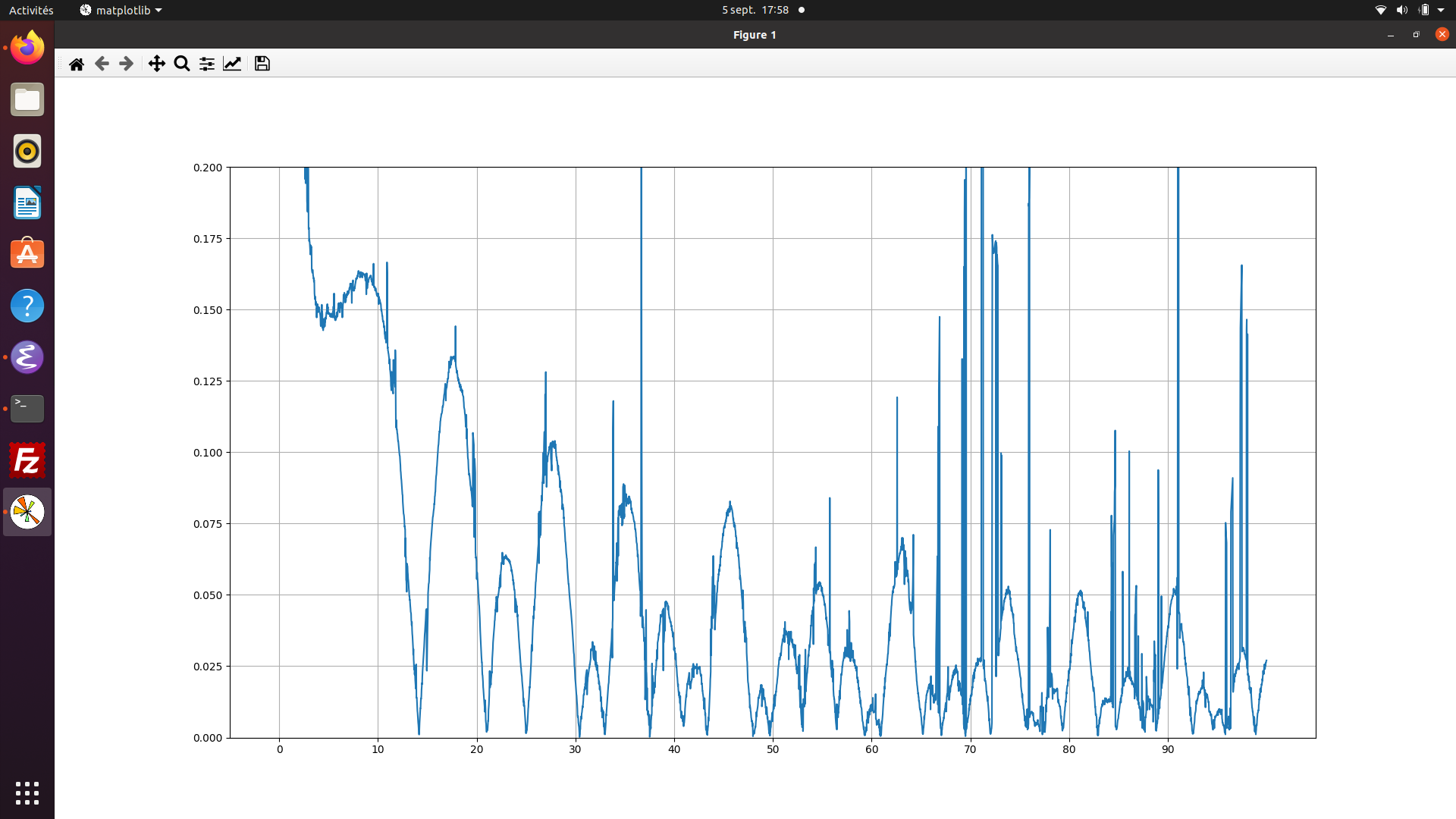Click the plot area near x=50
1456x819 pixels.
coord(773,455)
